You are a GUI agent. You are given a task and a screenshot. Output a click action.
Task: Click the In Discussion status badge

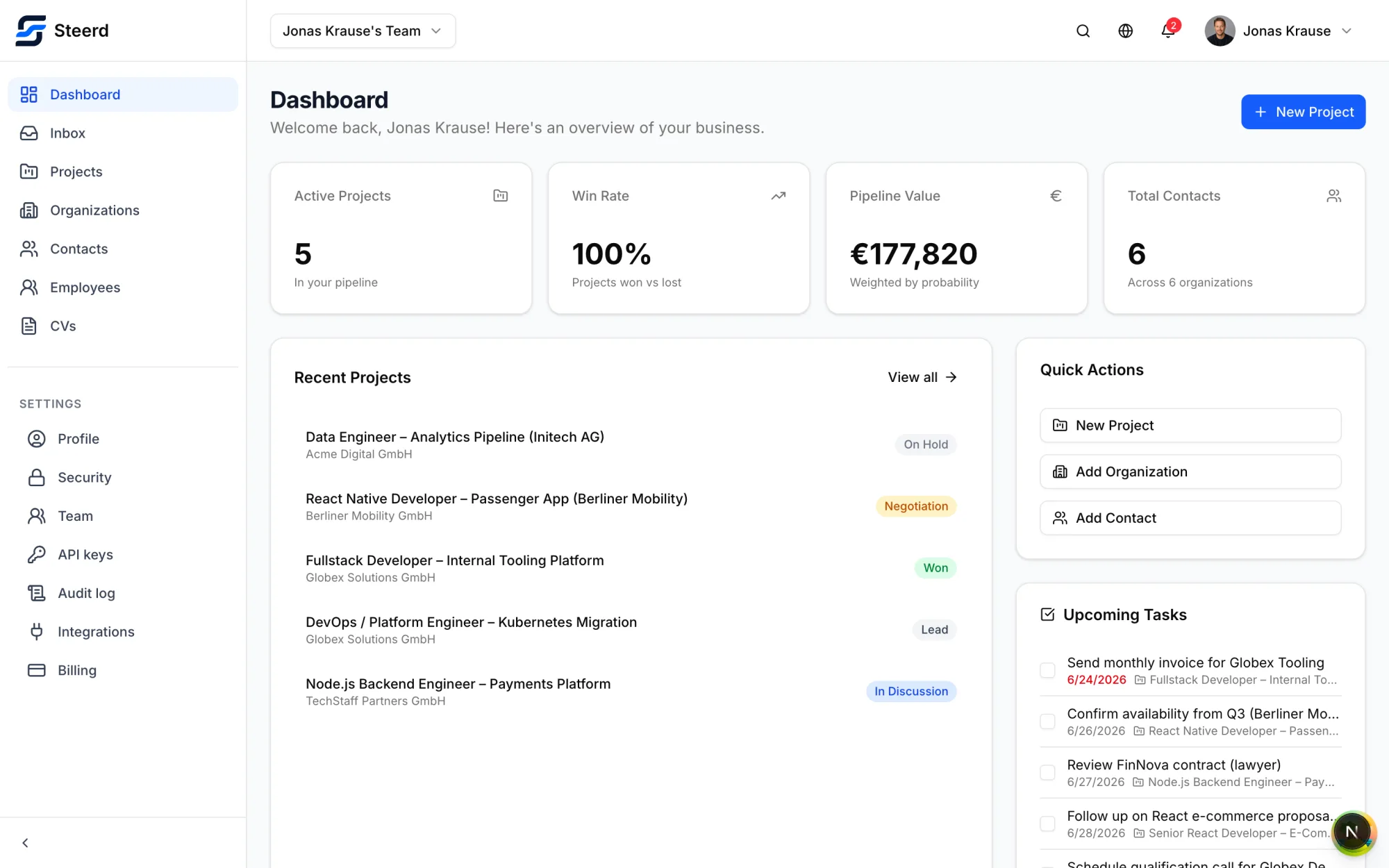point(911,692)
